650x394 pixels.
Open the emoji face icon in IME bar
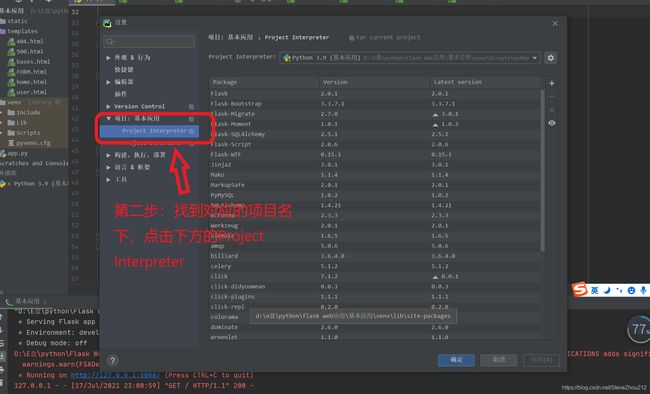coord(631,290)
